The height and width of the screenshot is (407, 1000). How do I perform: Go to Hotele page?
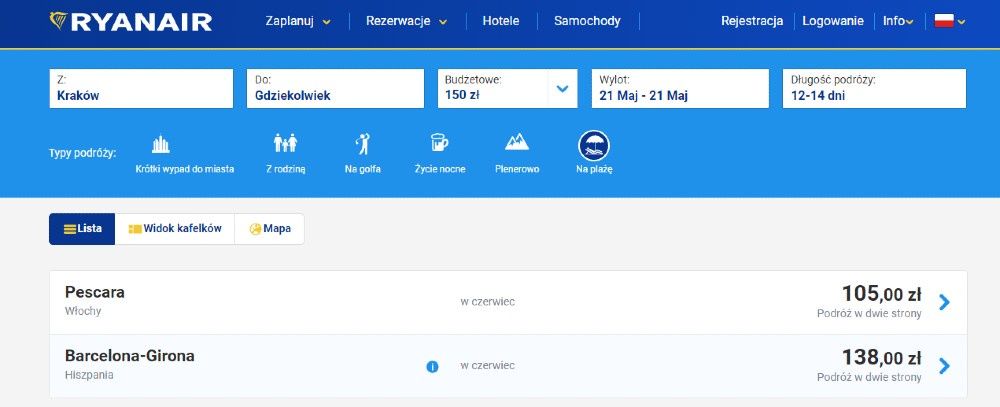pos(501,21)
